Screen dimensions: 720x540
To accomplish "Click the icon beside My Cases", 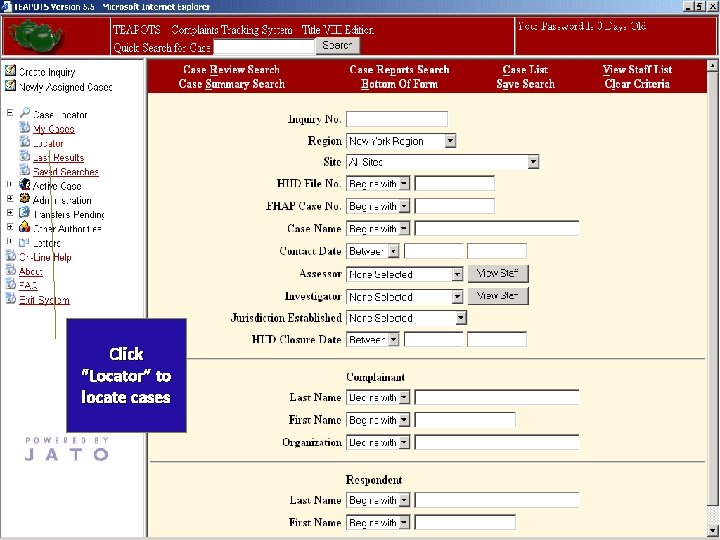I will pyautogui.click(x=25, y=127).
